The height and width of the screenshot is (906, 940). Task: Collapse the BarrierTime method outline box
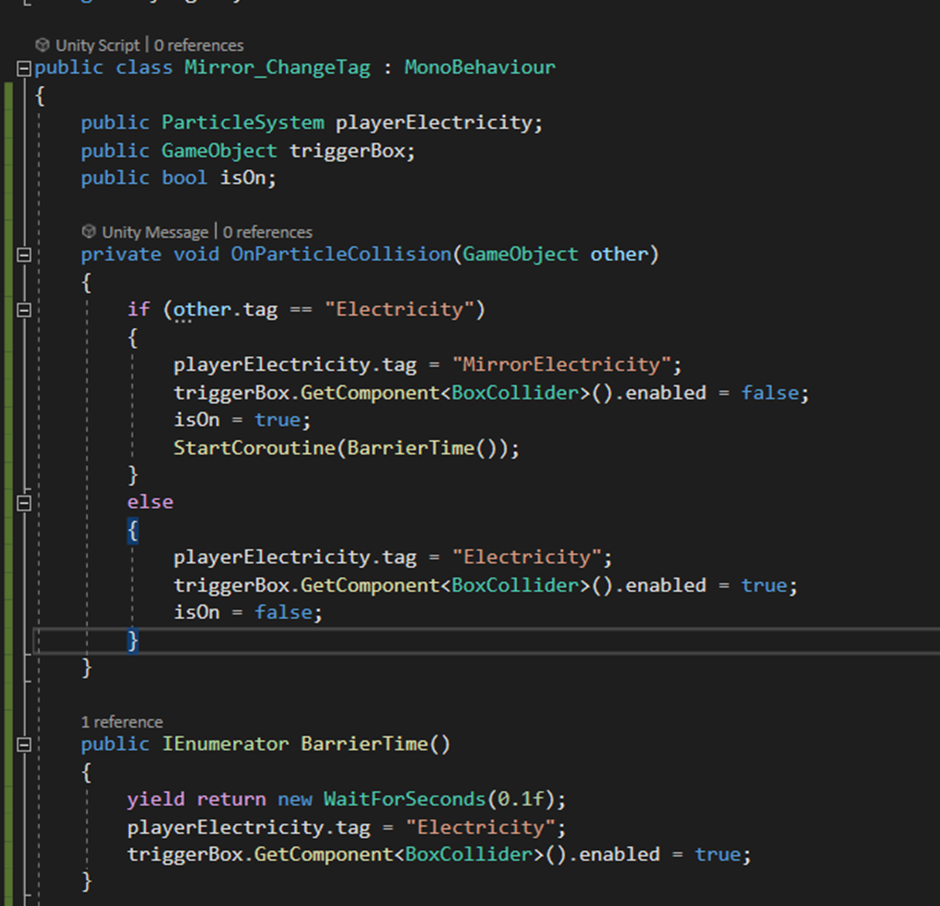pos(24,745)
